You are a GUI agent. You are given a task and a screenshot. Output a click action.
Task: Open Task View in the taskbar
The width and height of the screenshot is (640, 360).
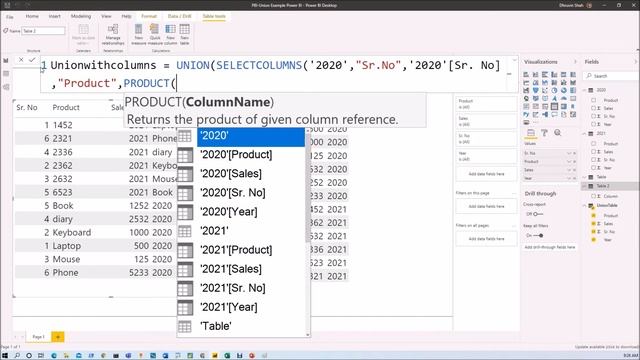point(41,356)
